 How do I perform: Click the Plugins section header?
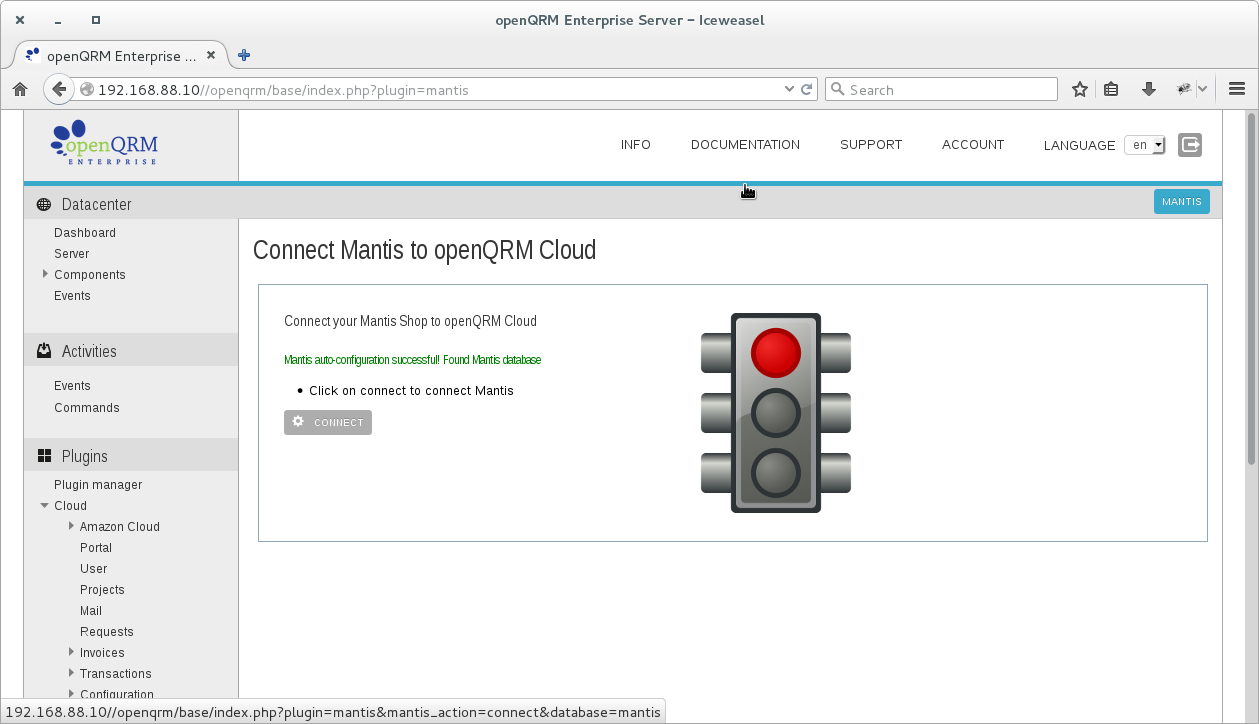click(x=131, y=456)
